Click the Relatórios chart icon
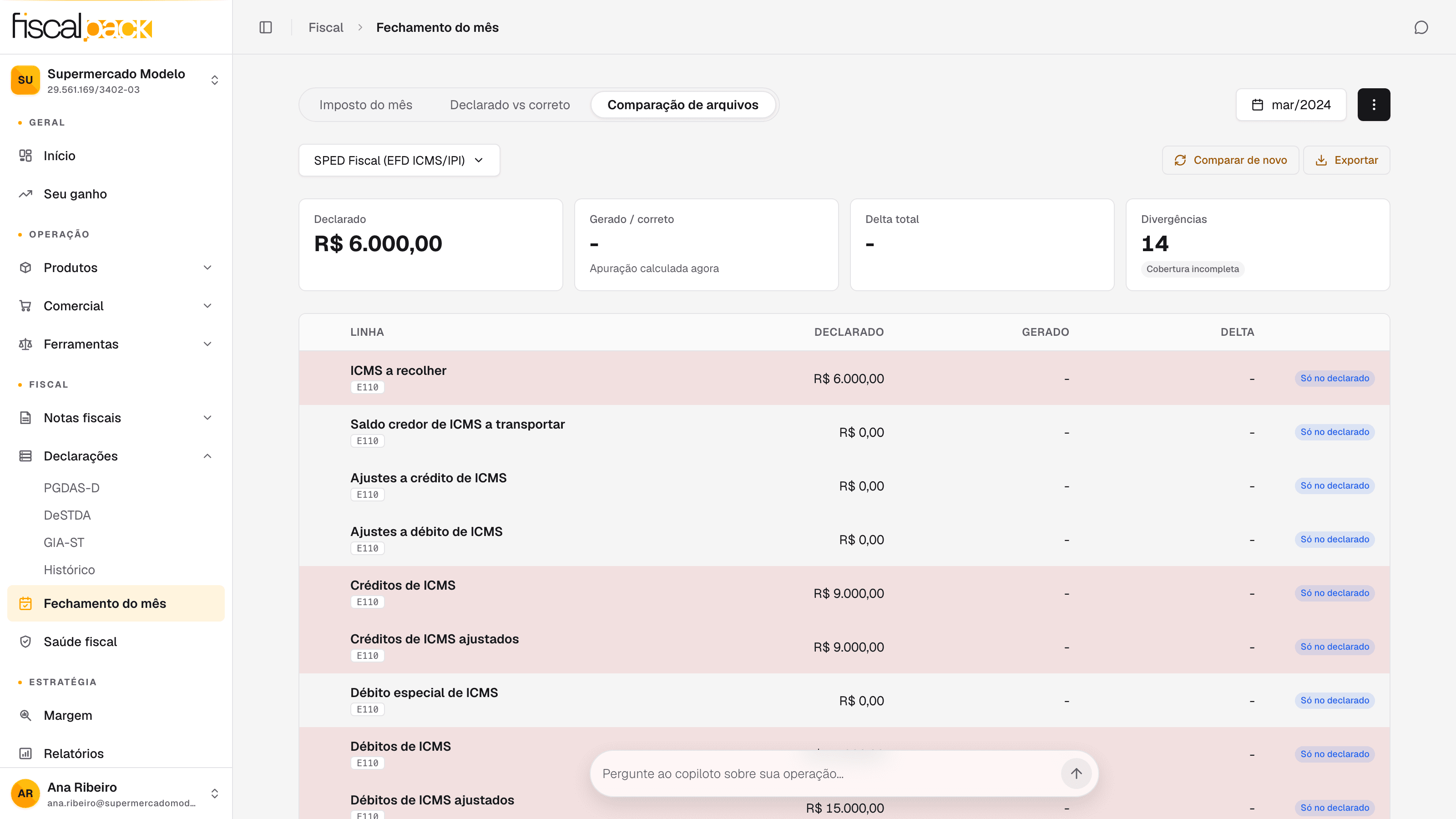This screenshot has height=819, width=1456. click(x=25, y=753)
